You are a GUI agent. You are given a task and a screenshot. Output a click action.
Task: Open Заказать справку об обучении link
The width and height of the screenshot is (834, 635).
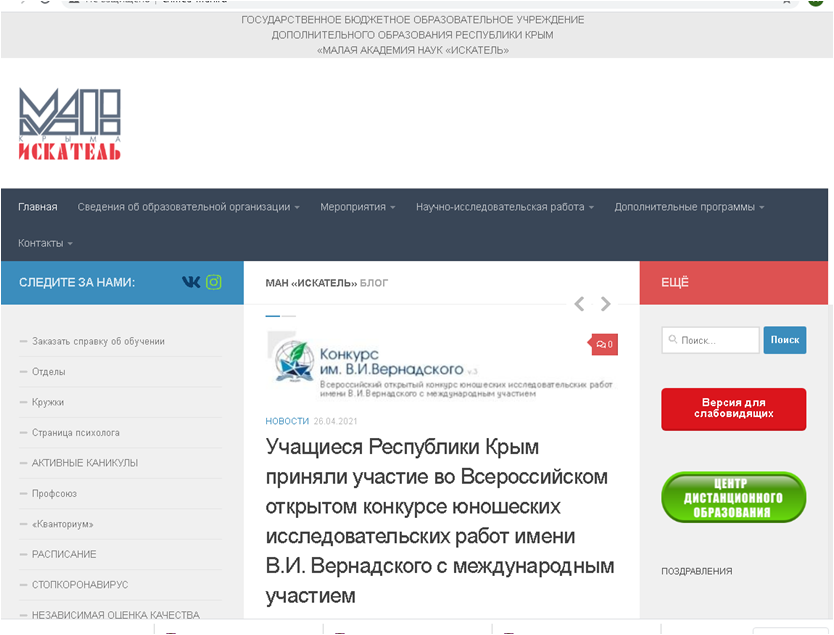98,341
